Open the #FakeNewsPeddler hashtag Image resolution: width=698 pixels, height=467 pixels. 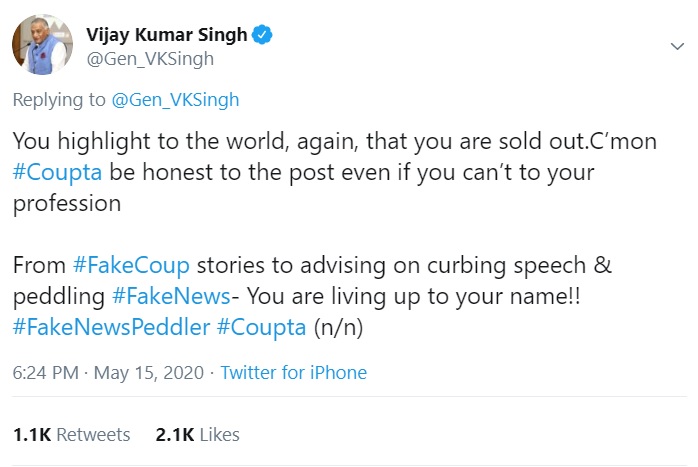[x=112, y=328]
